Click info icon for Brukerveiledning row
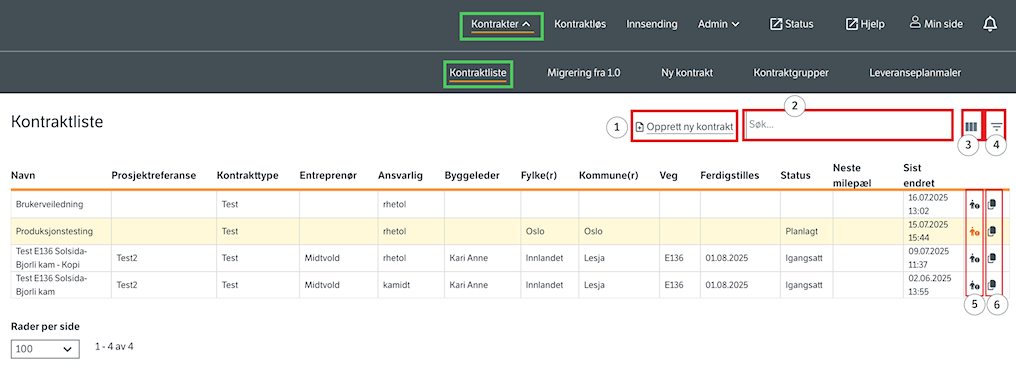 tap(974, 205)
